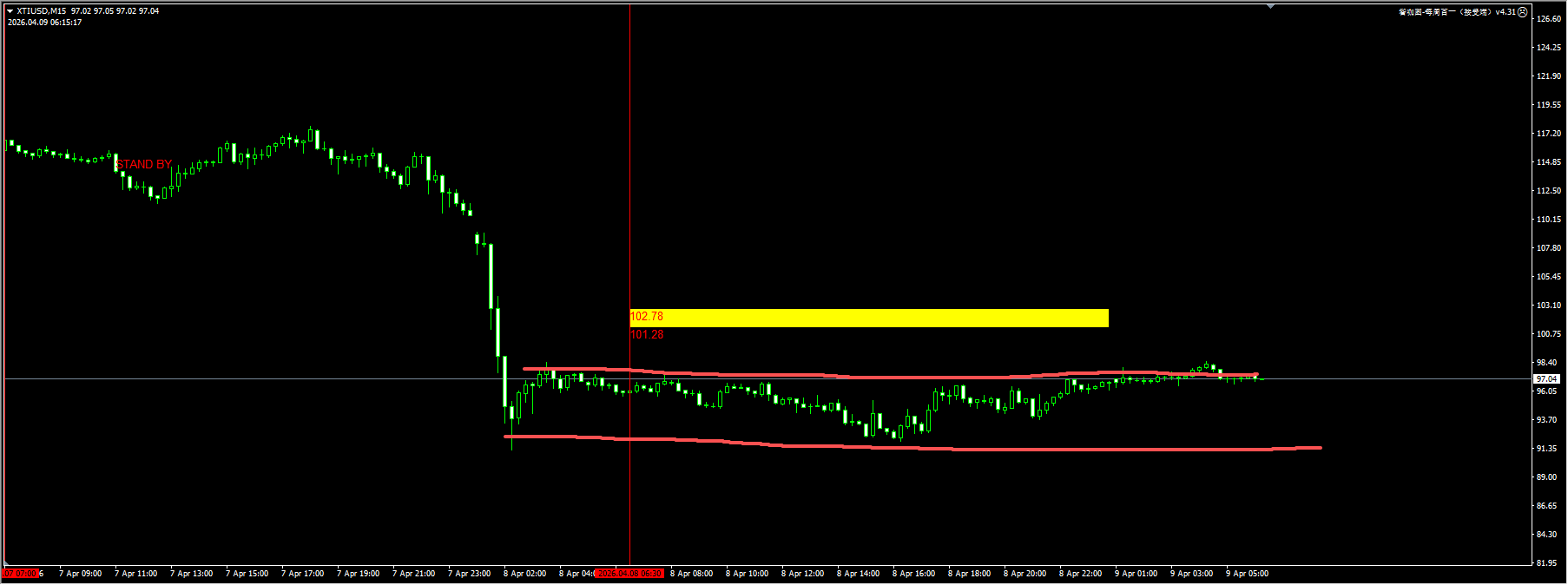Select the yellow rectangle zone on chart
Viewport: 1568px width, 585px height.
[x=868, y=318]
